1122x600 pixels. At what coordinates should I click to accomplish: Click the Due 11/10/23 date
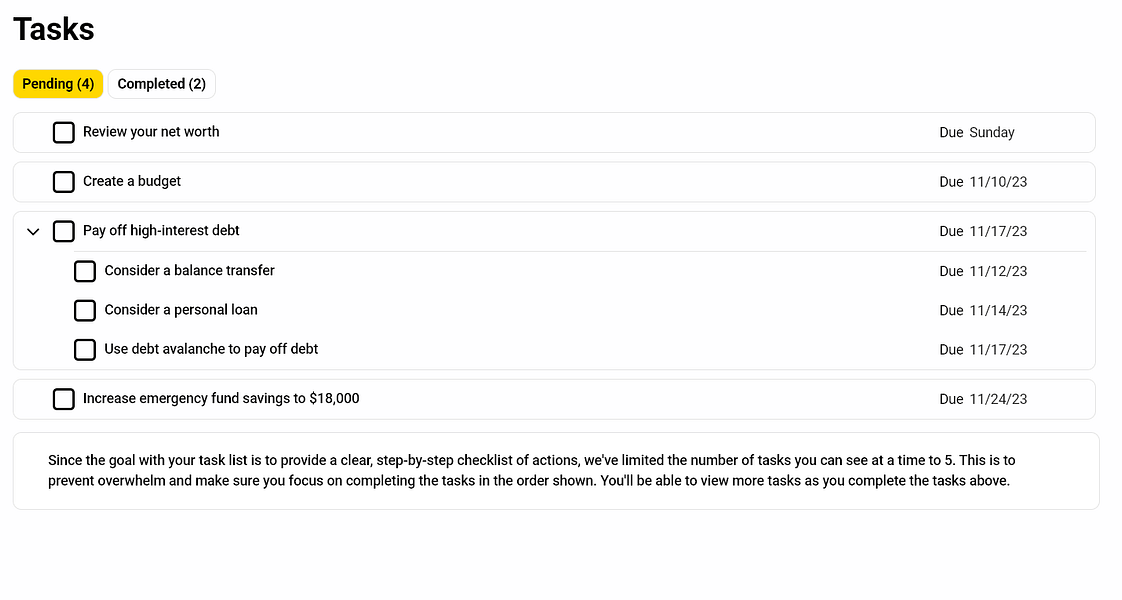pyautogui.click(x=983, y=182)
